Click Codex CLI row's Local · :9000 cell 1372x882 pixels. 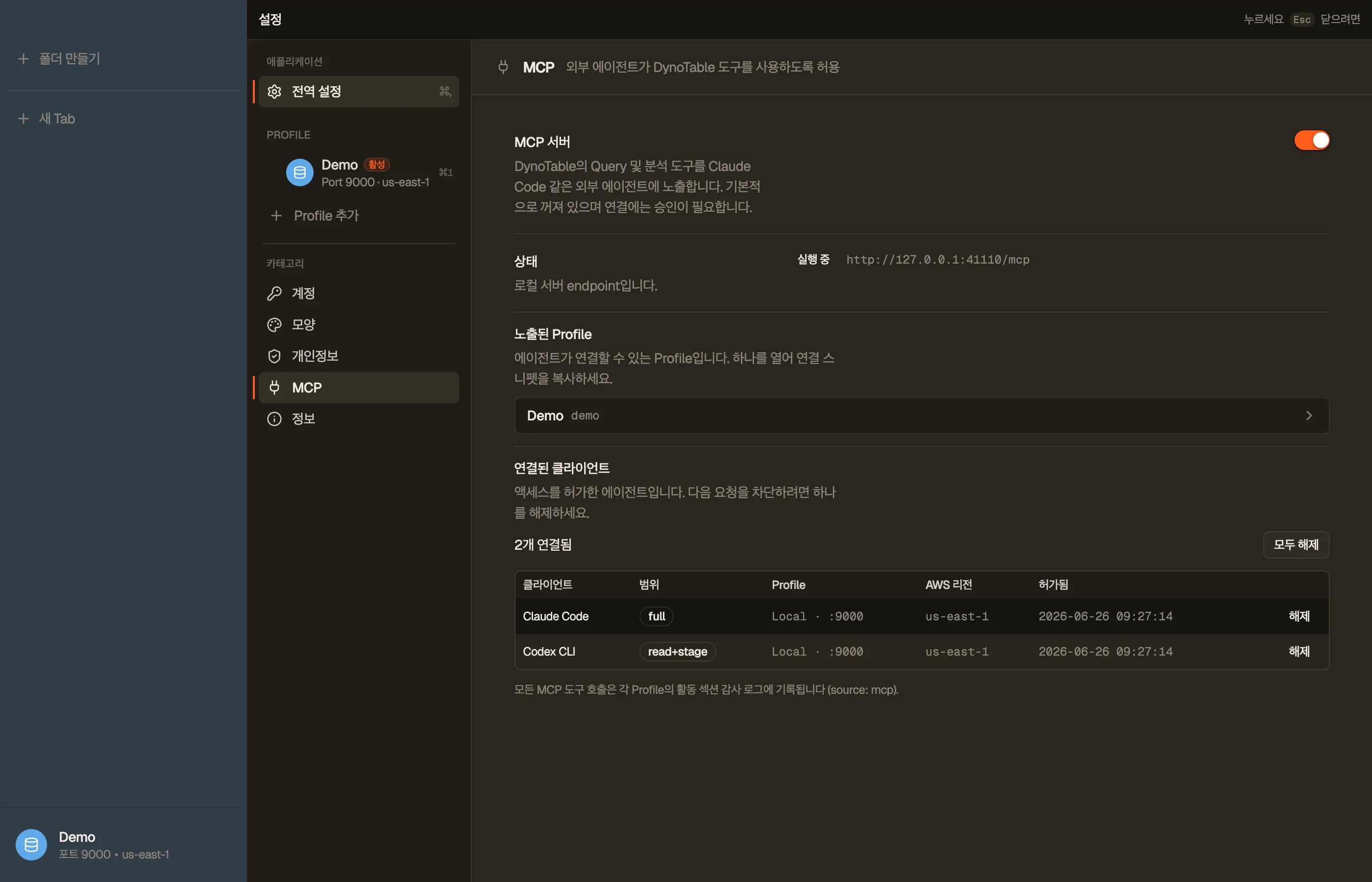[817, 652]
